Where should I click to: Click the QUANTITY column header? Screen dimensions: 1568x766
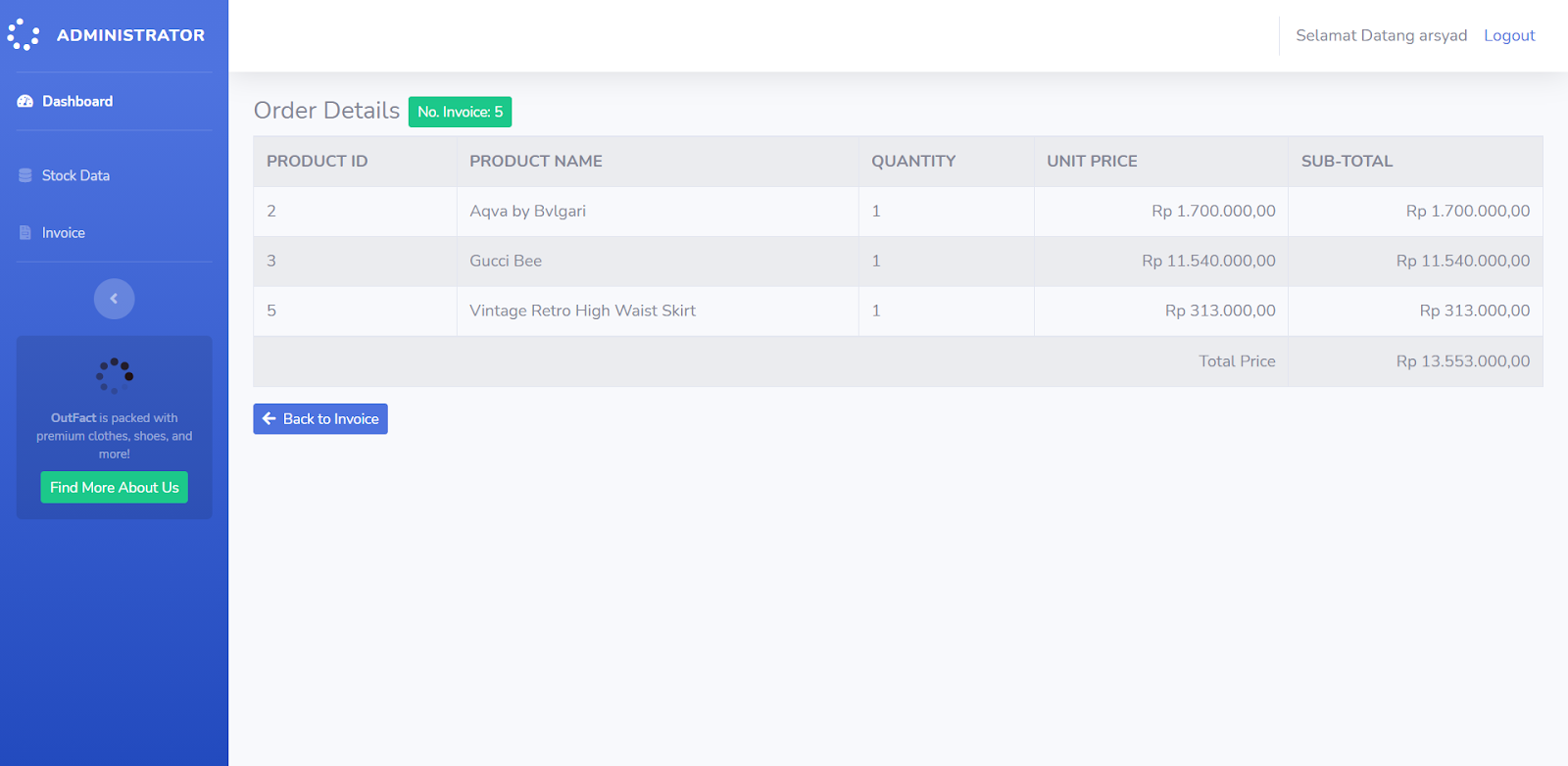pos(946,161)
